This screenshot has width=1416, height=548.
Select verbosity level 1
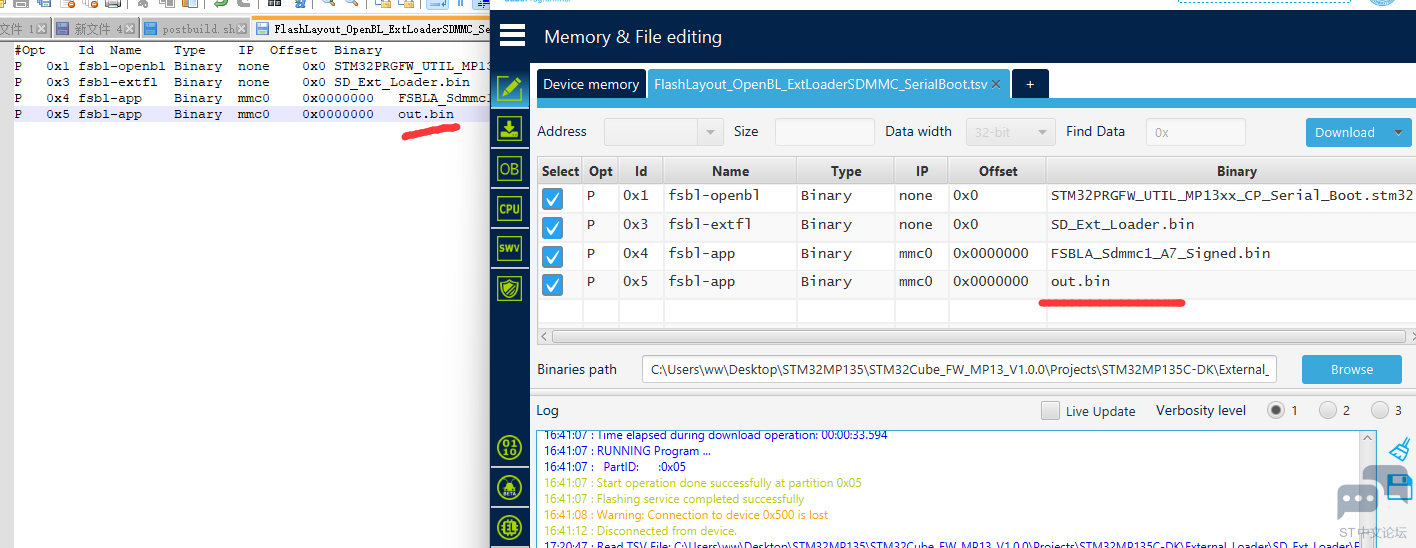click(1276, 410)
